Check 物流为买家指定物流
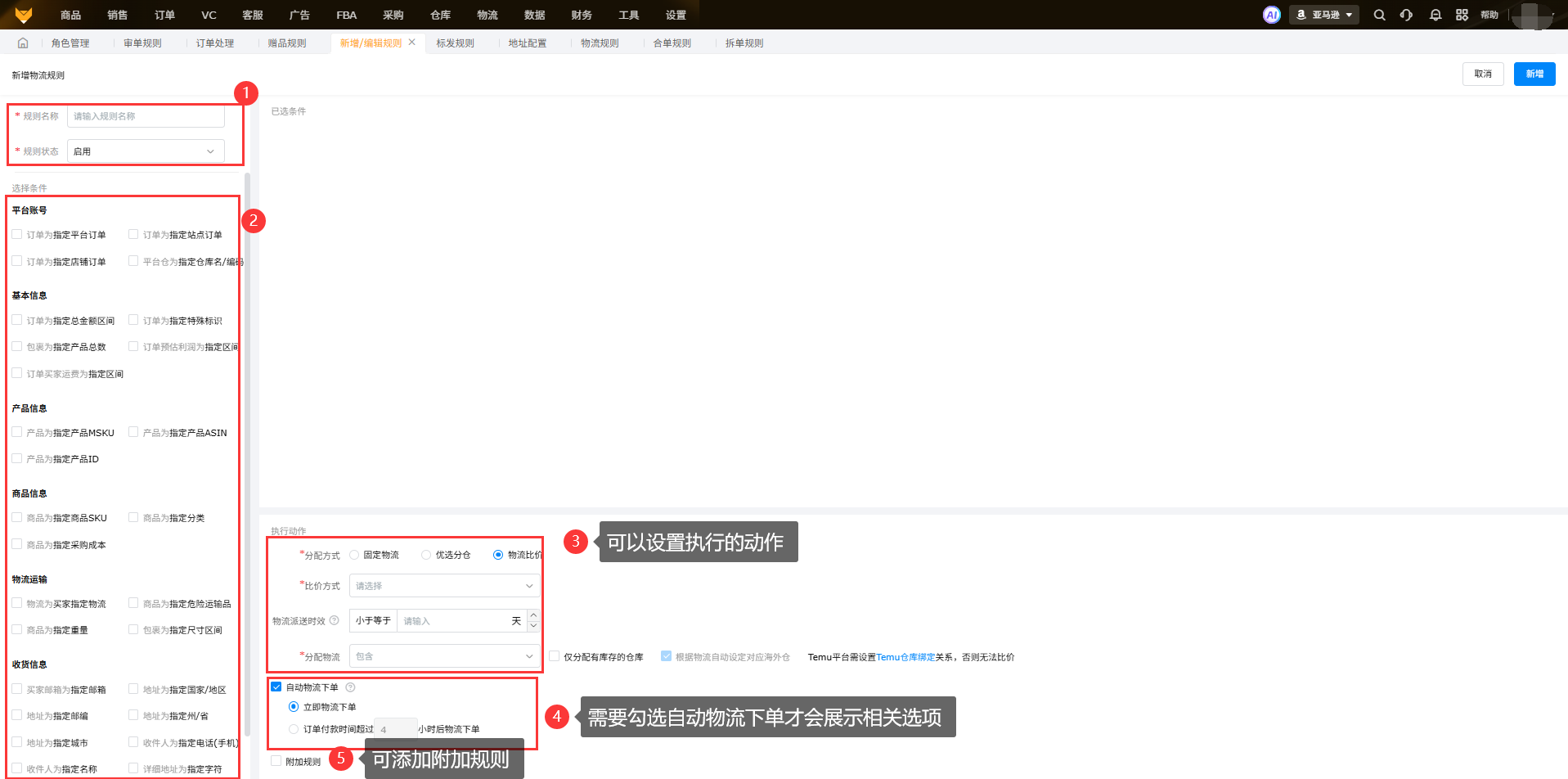The width and height of the screenshot is (1568, 779). pyautogui.click(x=17, y=603)
